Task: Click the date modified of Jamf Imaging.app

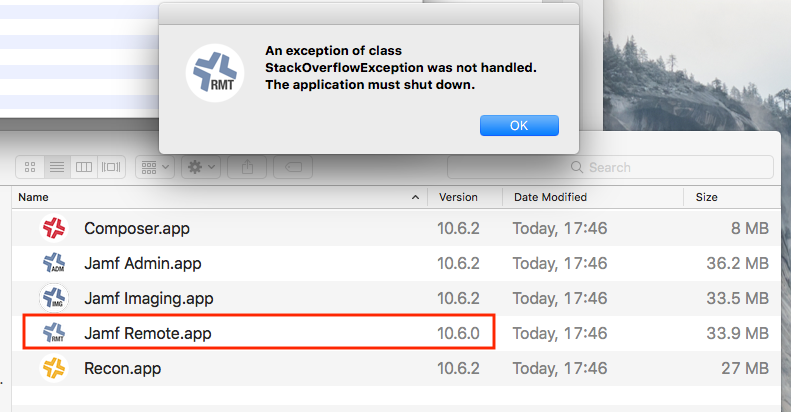Action: [x=560, y=299]
